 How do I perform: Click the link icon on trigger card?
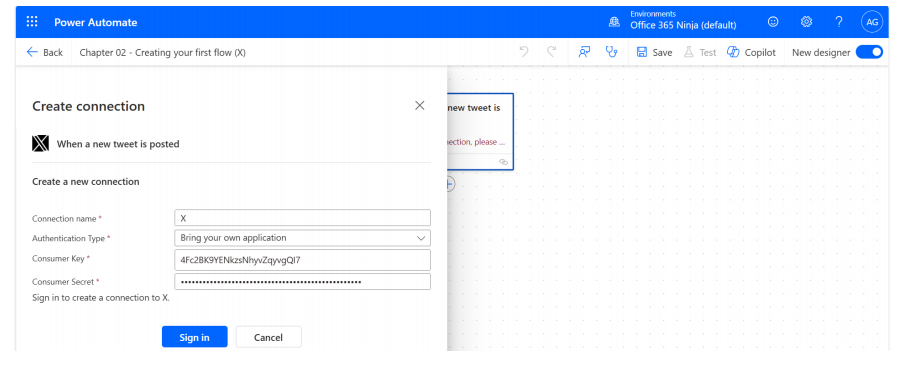pos(503,162)
